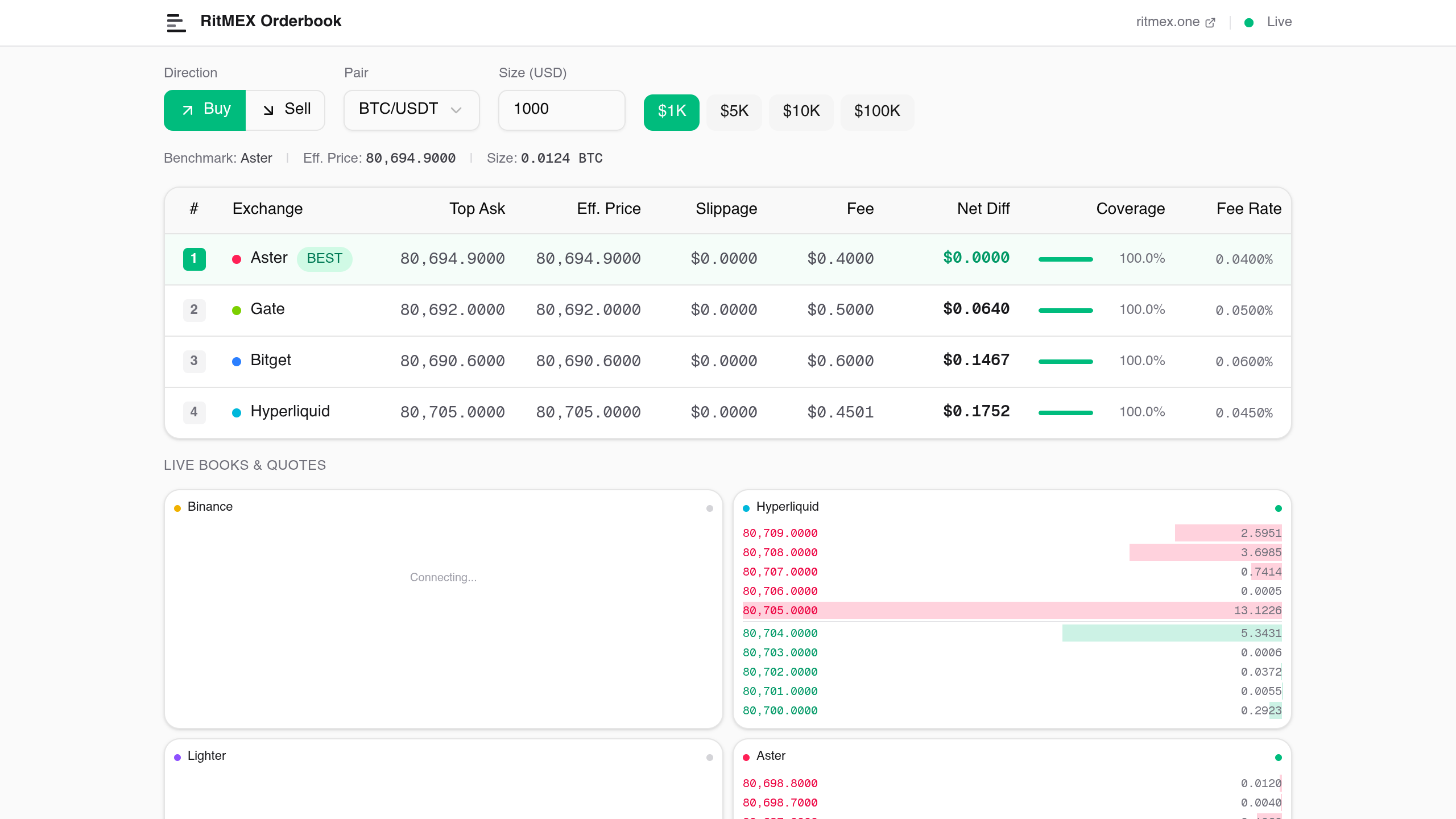Click the Bitget fee value $0.6000

(x=841, y=361)
